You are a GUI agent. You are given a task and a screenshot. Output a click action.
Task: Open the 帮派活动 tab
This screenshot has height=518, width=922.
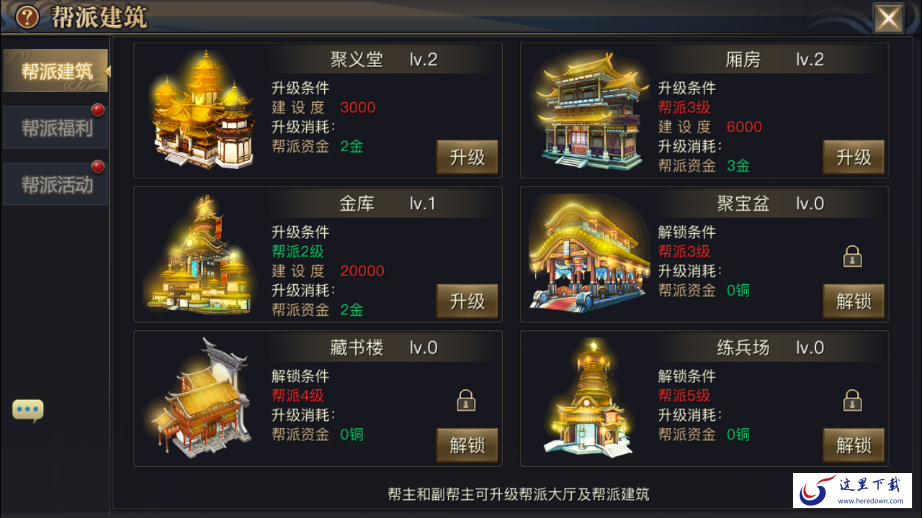56,185
